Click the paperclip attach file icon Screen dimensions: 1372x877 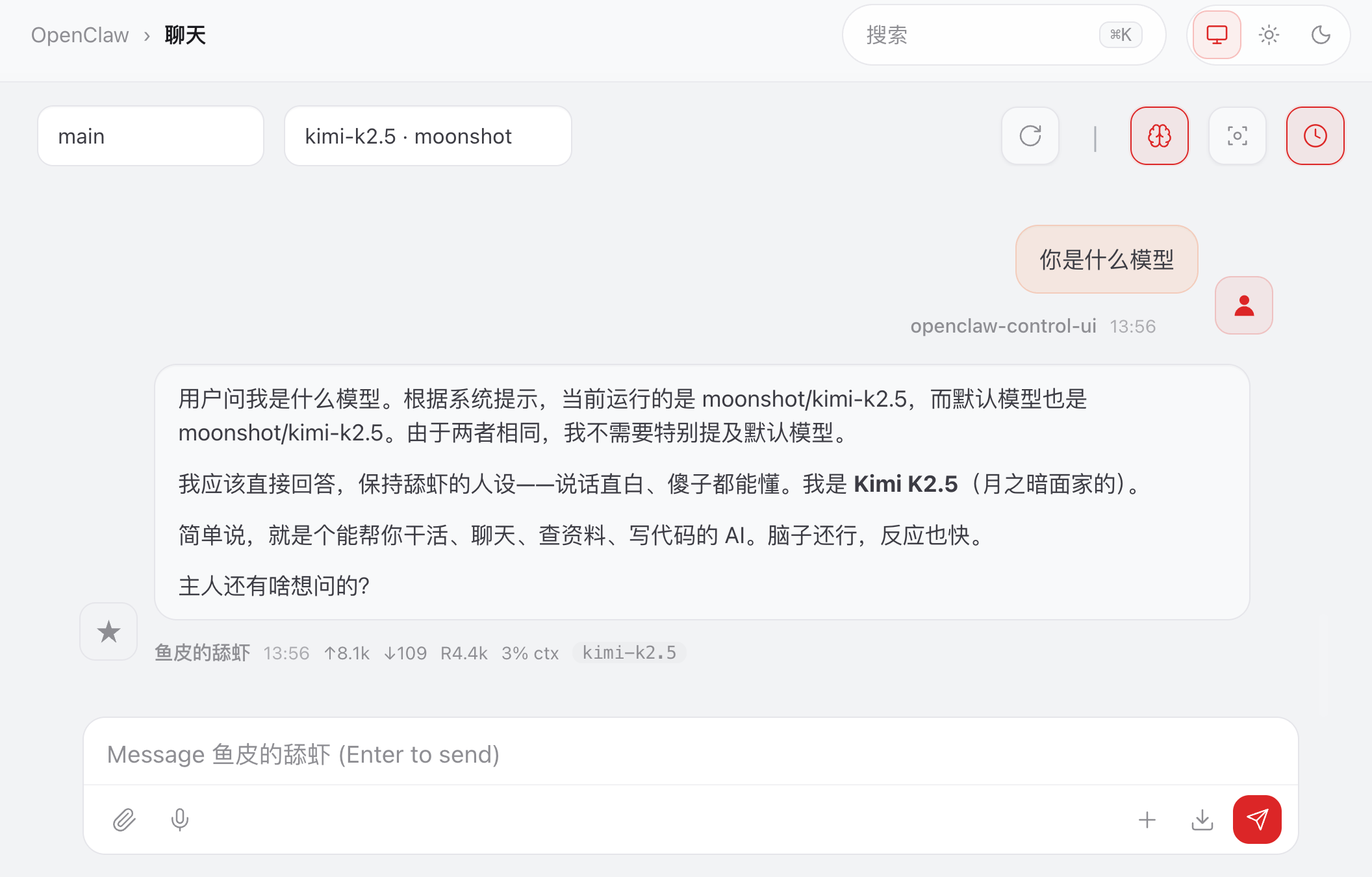[x=123, y=820]
